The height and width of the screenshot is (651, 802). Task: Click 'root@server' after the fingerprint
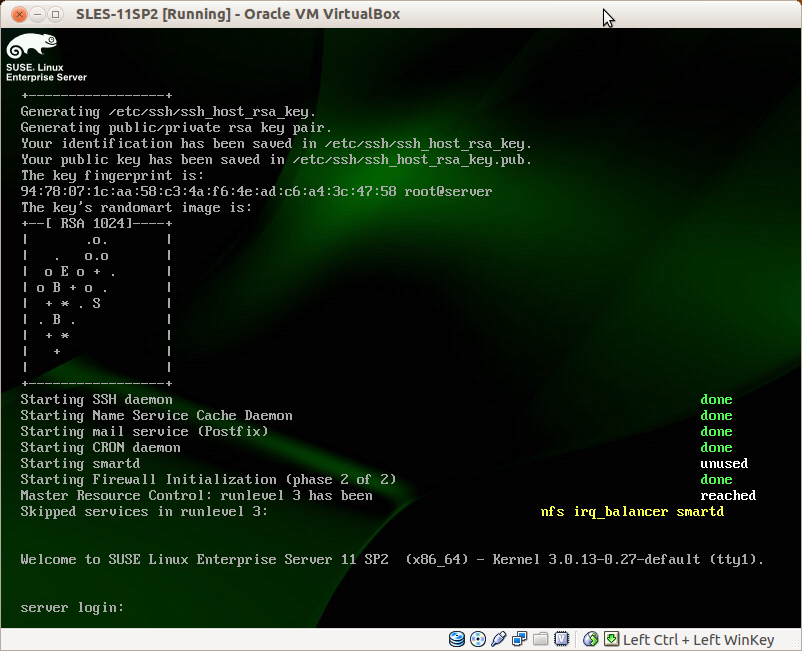point(448,192)
